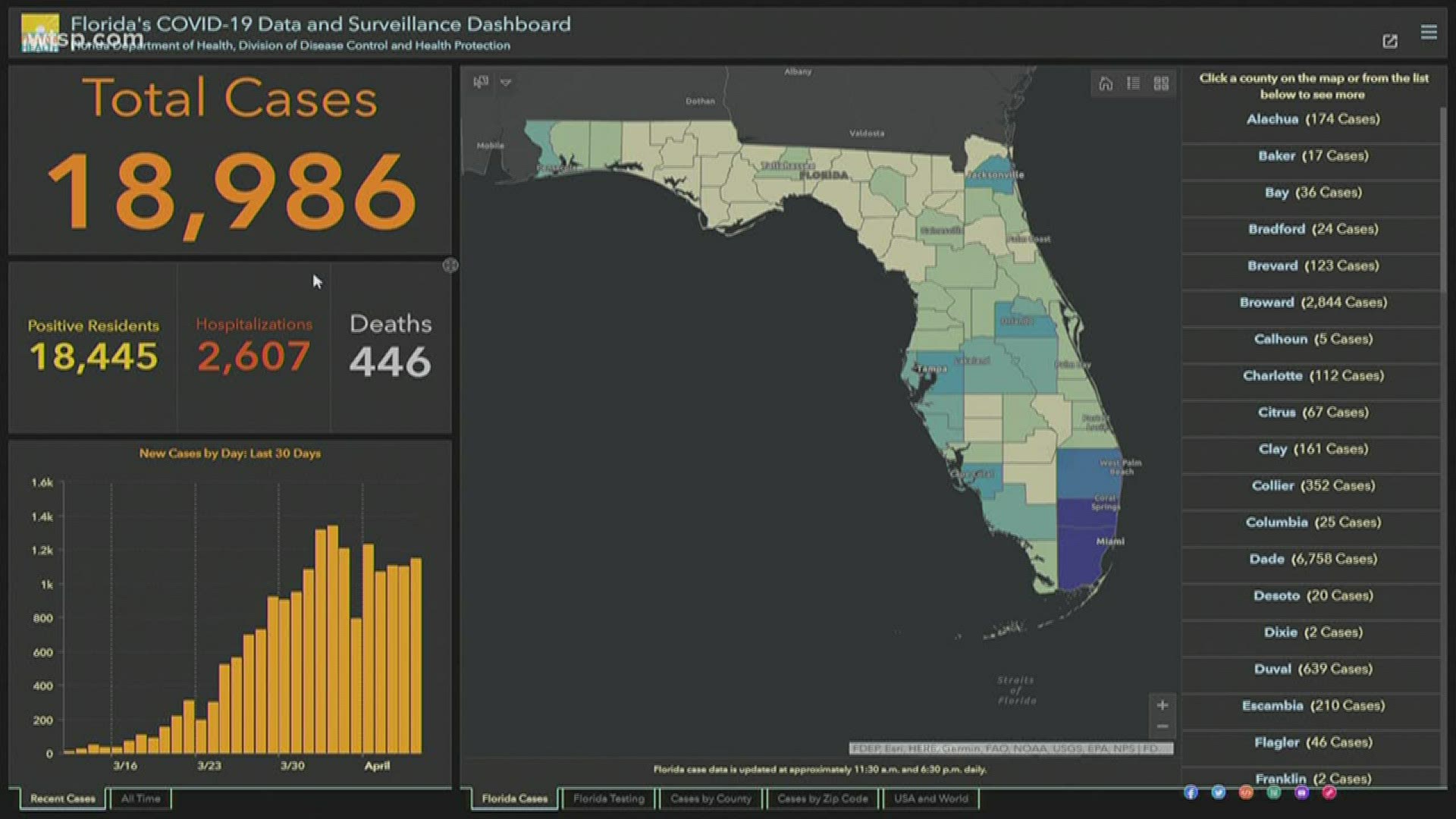Expand the map tools dropdown arrow
The image size is (1456, 819).
coord(506,82)
